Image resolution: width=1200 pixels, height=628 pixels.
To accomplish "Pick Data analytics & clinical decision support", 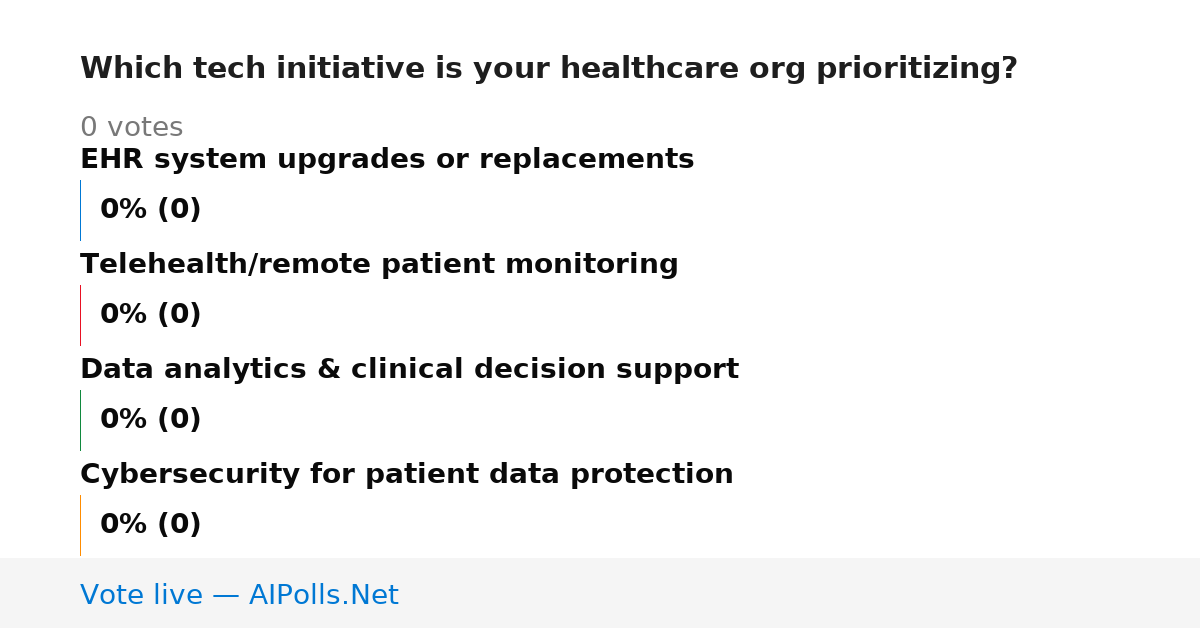I will [409, 370].
